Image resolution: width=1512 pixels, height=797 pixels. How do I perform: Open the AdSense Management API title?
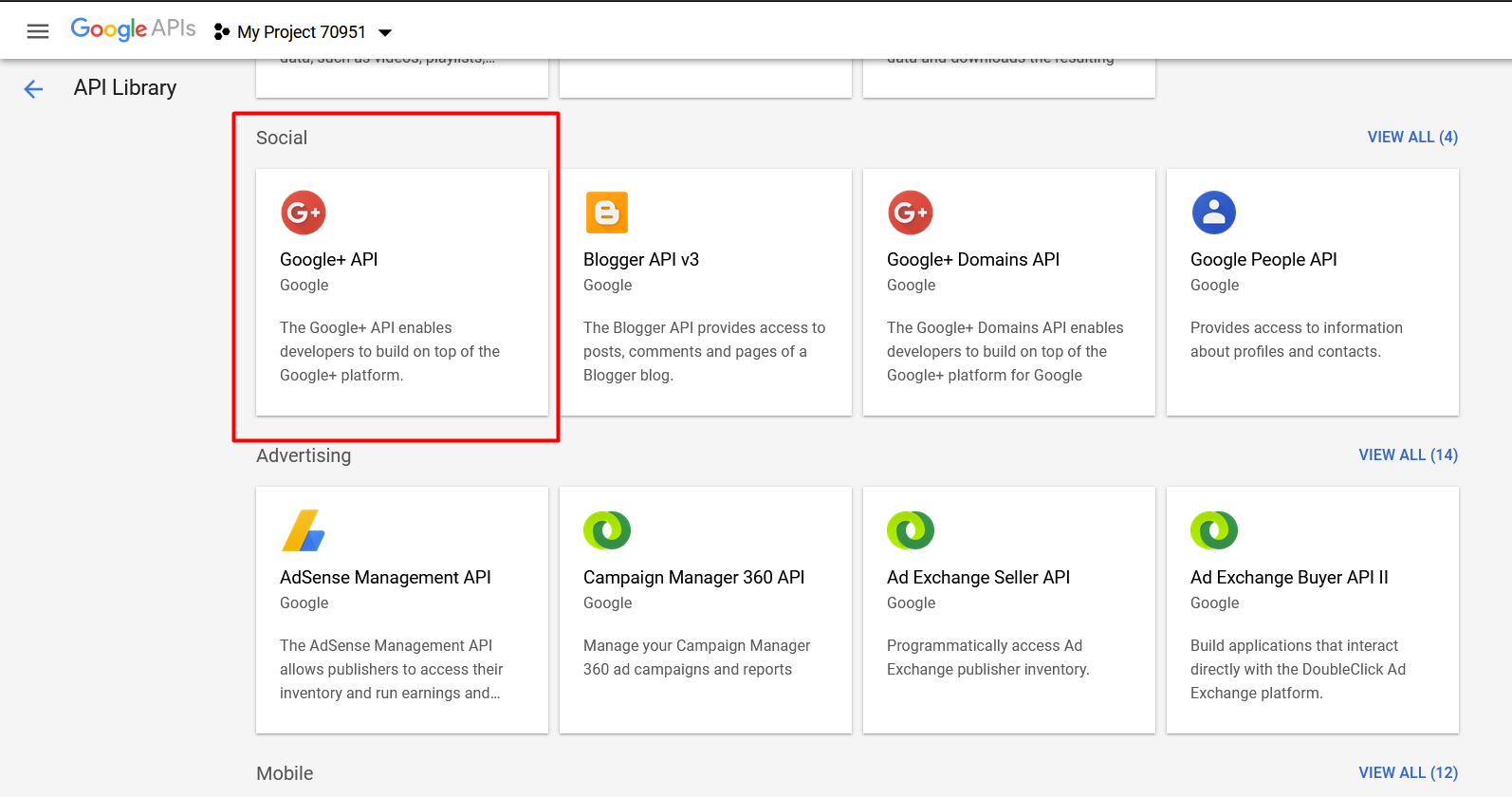[385, 577]
